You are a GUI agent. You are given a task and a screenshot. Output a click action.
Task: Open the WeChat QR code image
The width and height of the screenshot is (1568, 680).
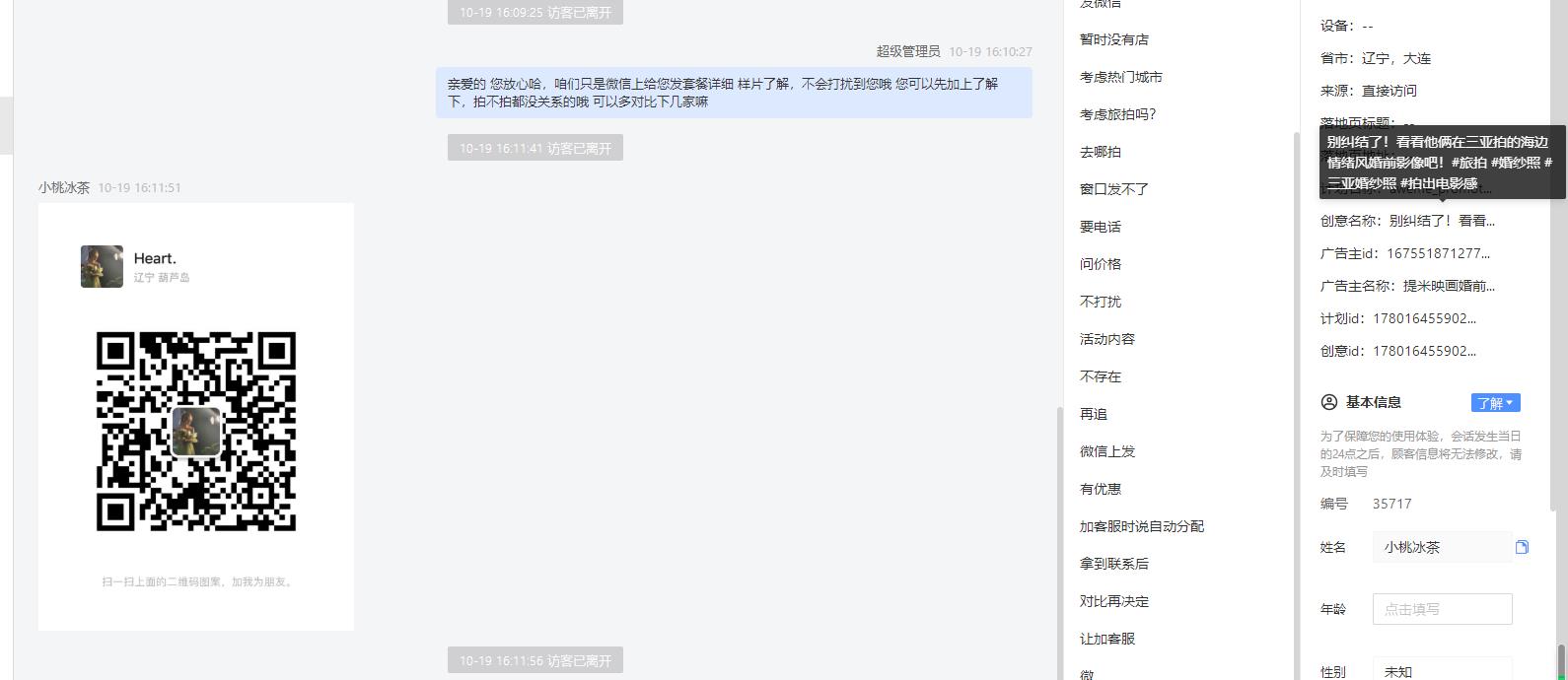tap(196, 432)
